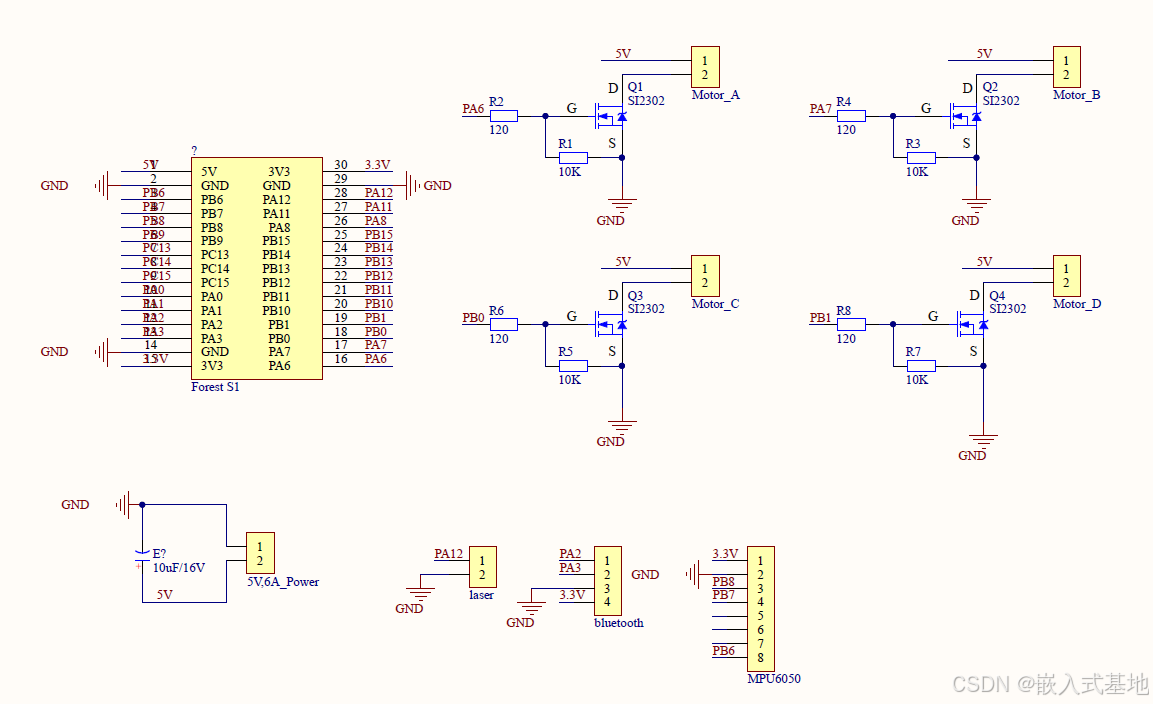Click the bluetooth four-pin connector

click(x=607, y=581)
